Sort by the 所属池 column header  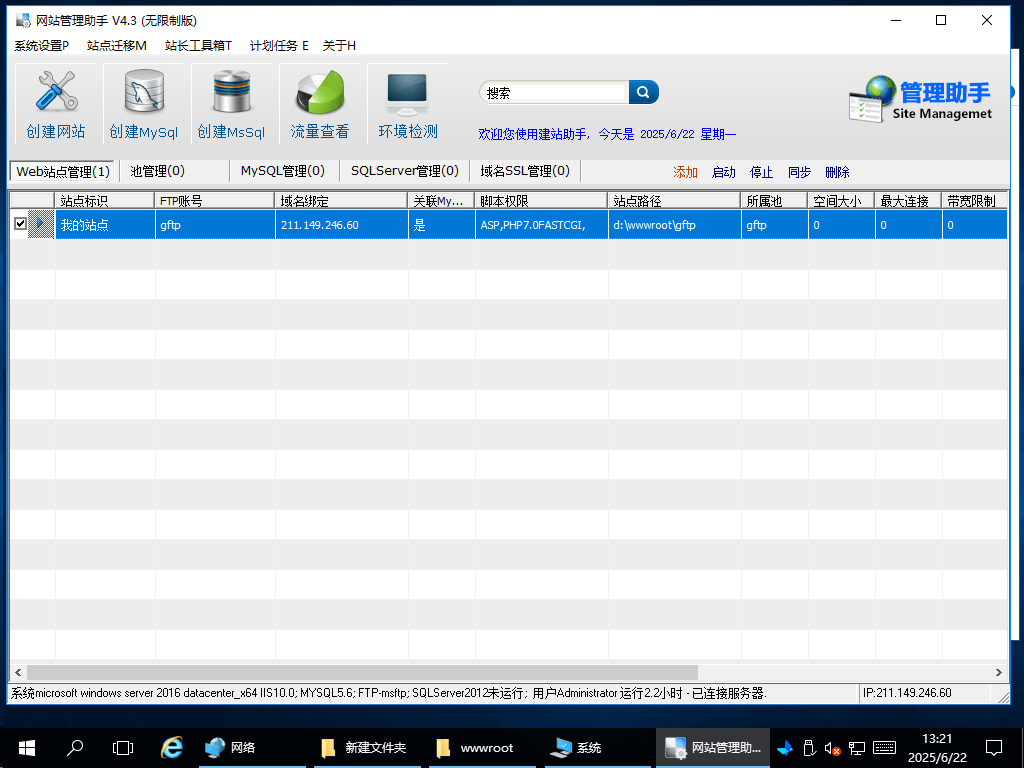pos(775,200)
